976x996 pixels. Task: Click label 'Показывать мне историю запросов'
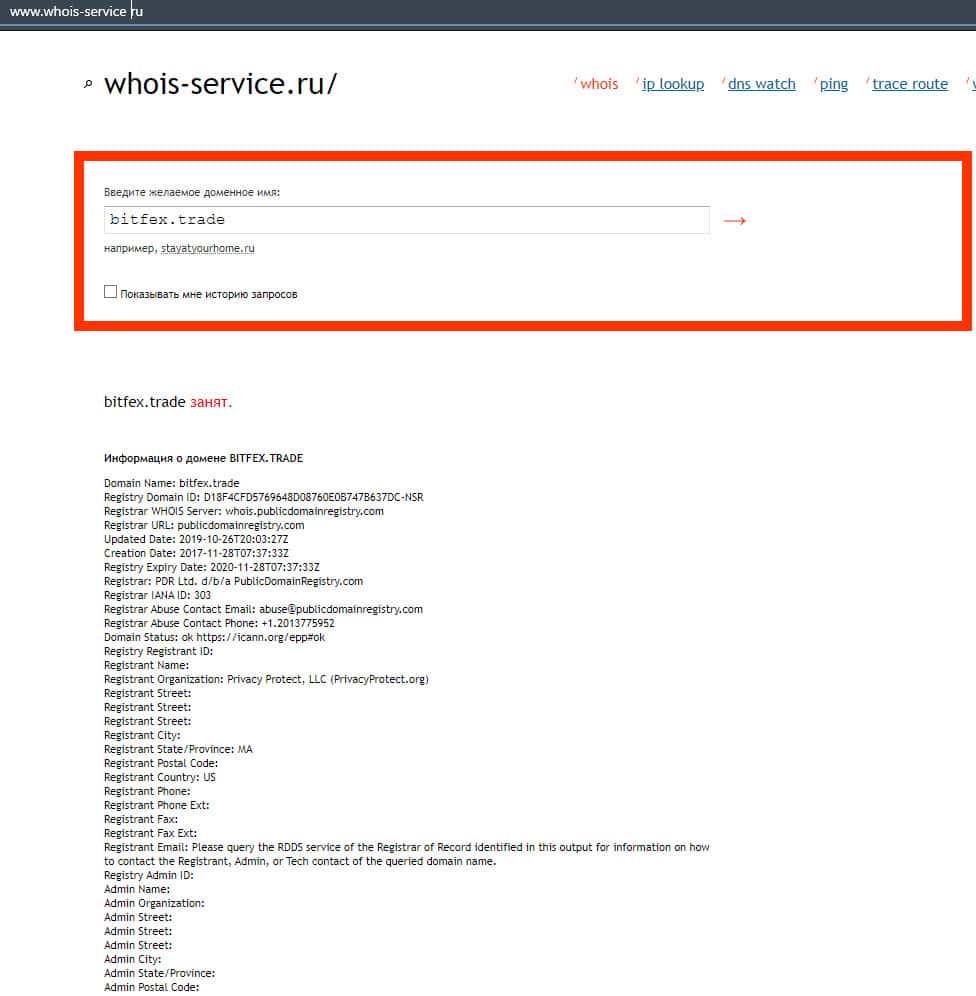209,294
